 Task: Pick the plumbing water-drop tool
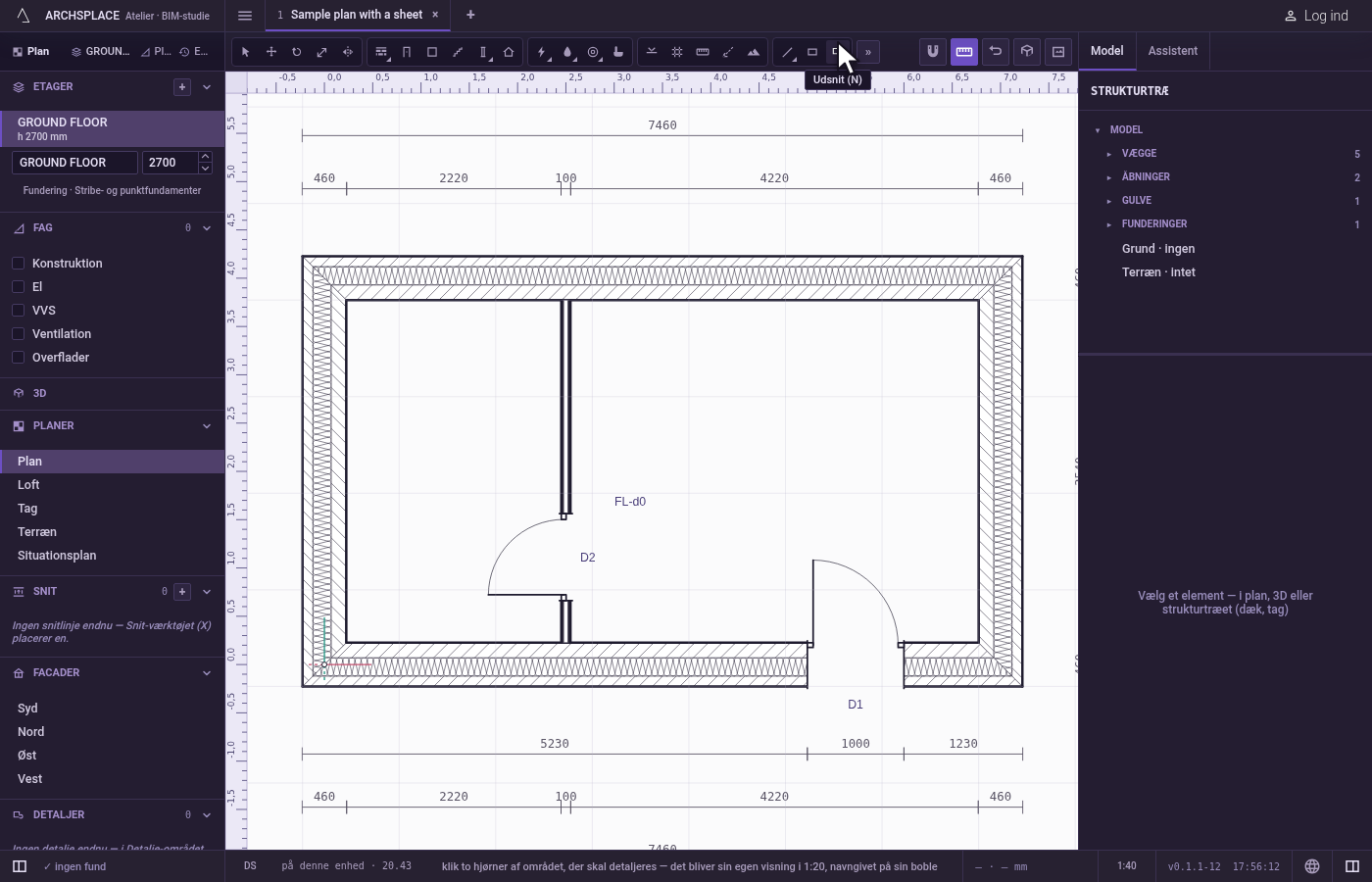coord(567,52)
